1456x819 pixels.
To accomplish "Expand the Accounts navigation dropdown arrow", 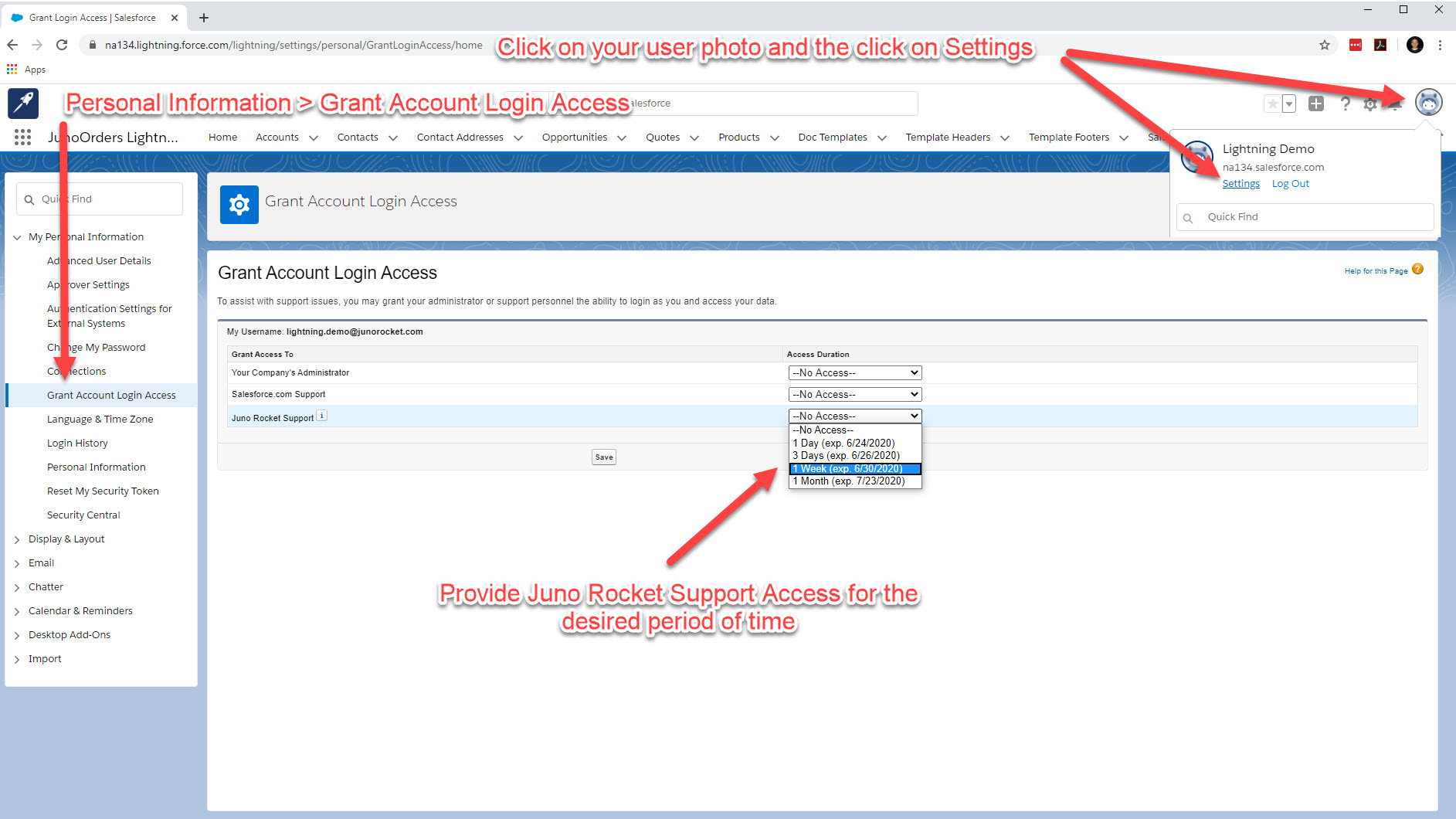I will (314, 137).
